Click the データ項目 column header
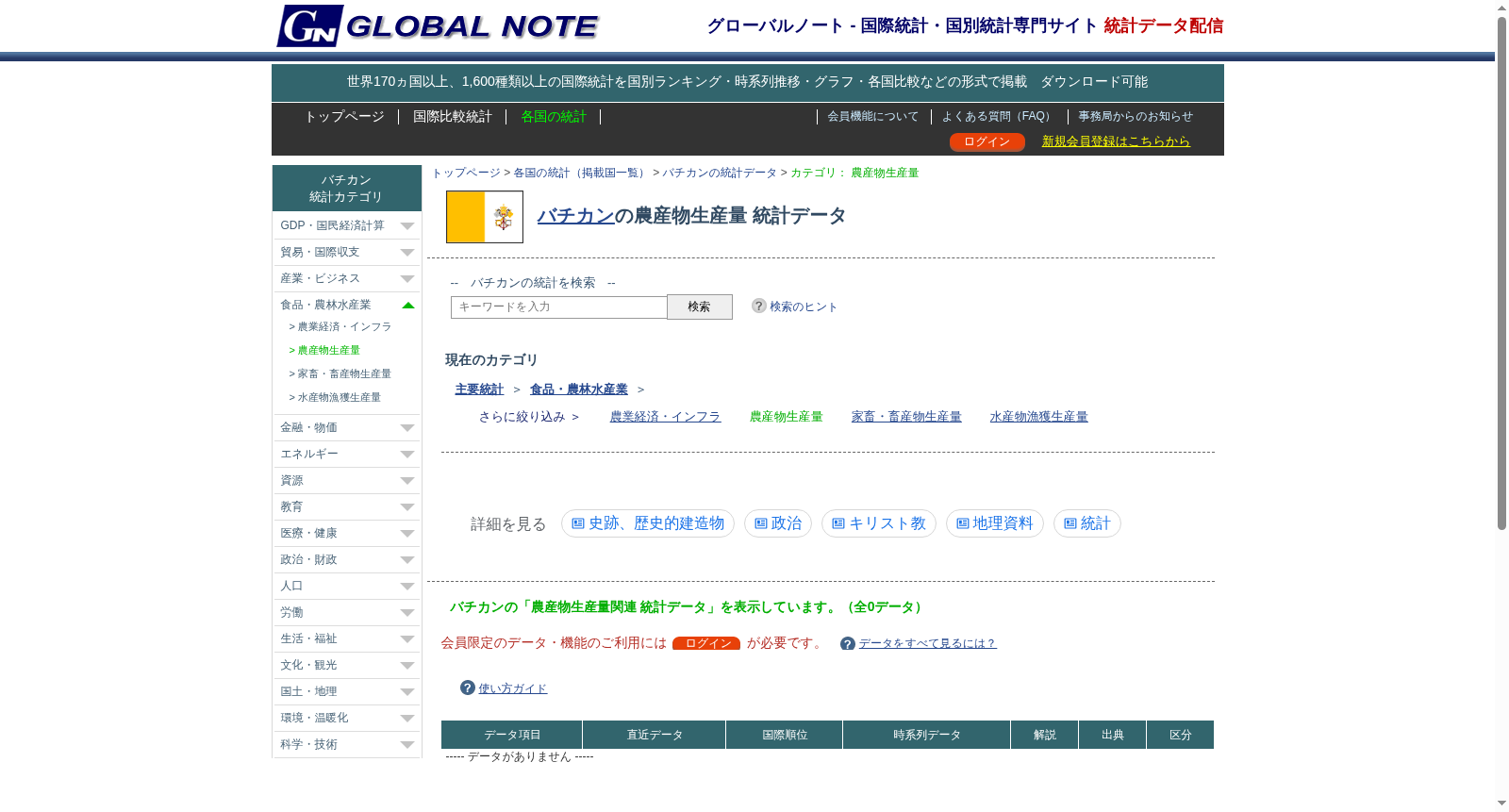The height and width of the screenshot is (812, 1509). 512,735
